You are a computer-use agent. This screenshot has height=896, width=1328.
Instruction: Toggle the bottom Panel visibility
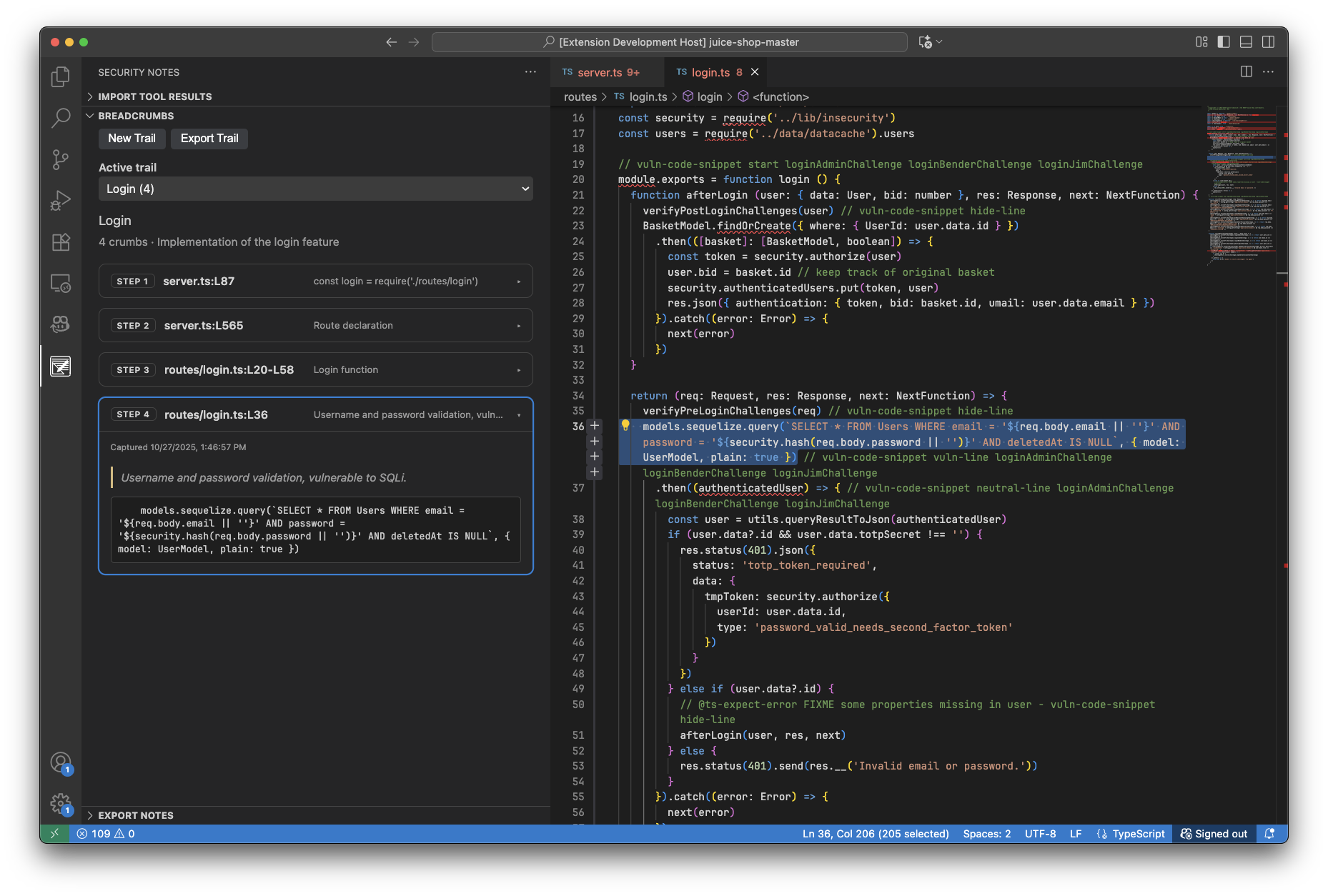point(1246,42)
